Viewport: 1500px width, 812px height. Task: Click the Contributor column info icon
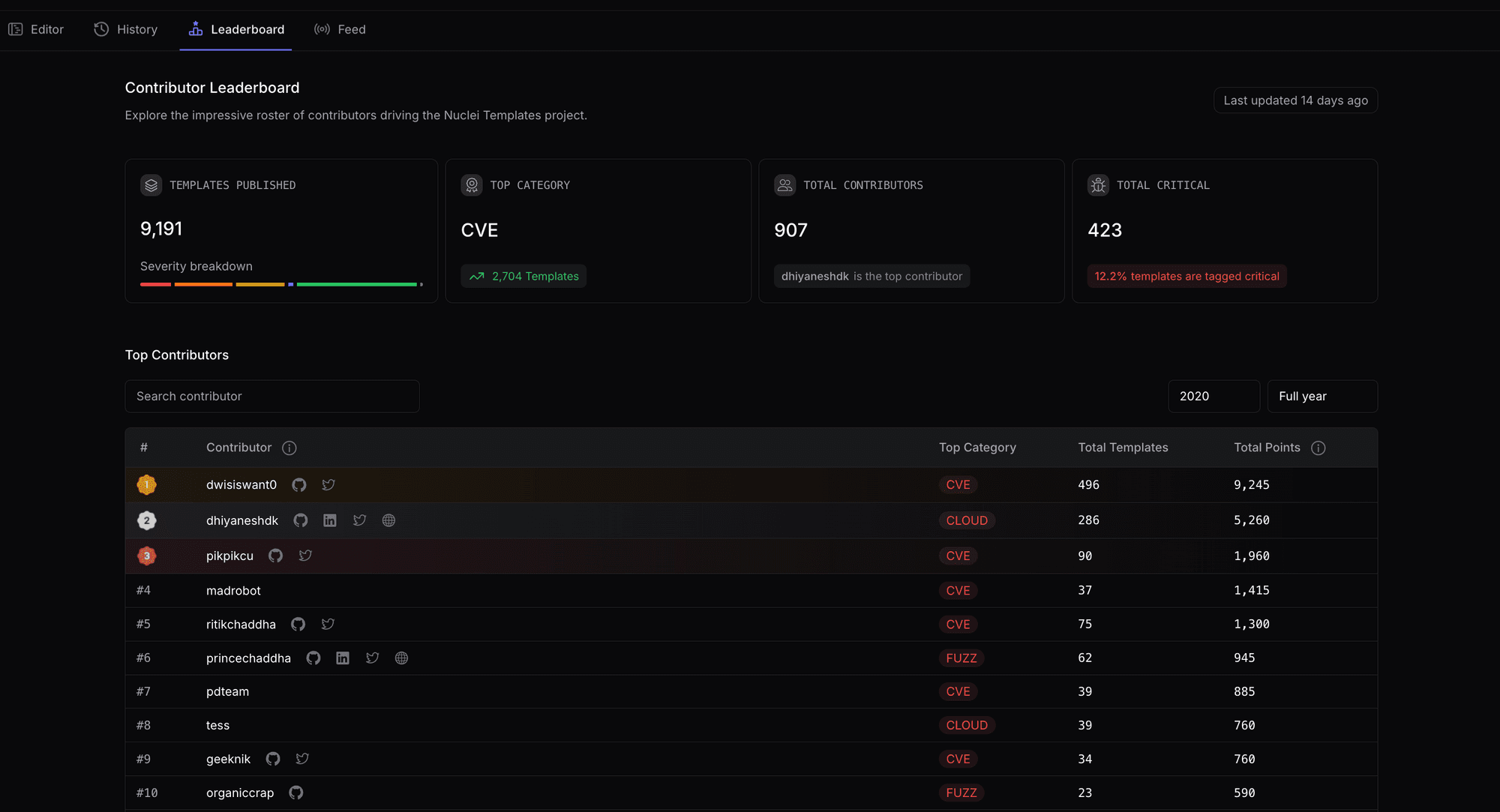(289, 448)
